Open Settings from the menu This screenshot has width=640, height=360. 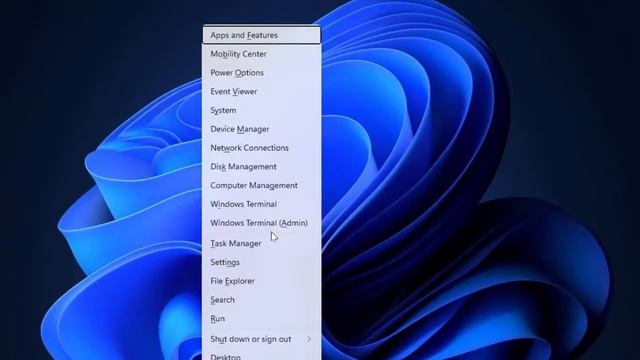click(262, 262)
